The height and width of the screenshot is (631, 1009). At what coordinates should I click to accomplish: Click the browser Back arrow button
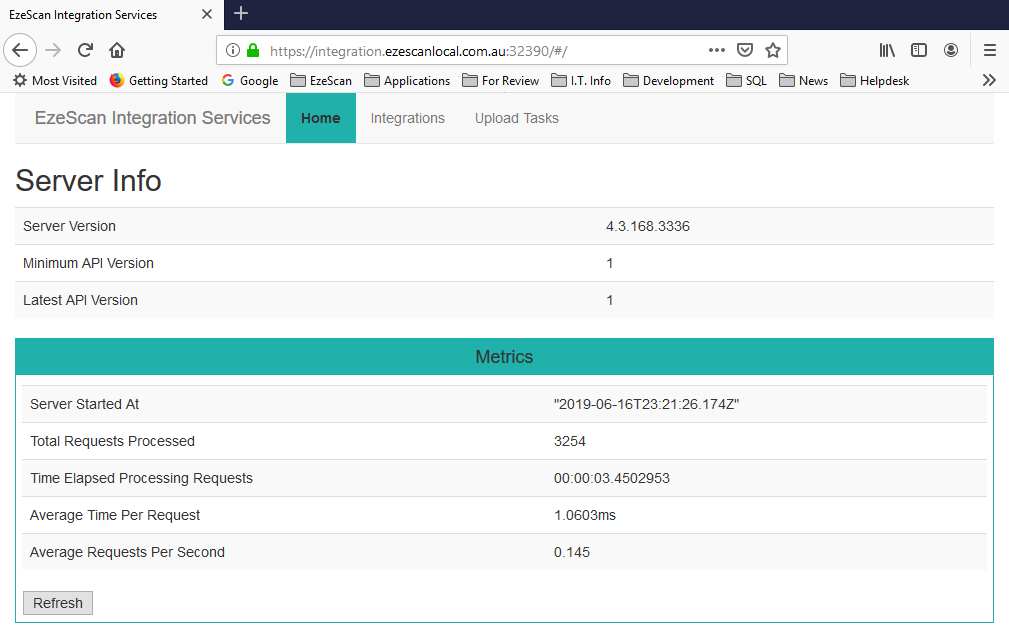(x=20, y=50)
